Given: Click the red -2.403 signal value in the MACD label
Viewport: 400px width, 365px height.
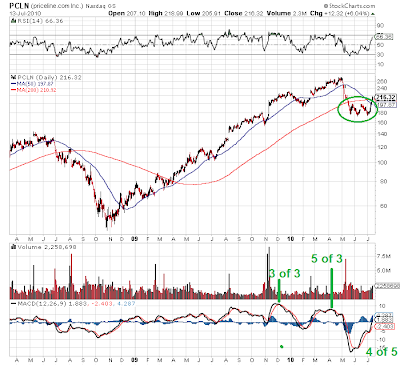Looking at the screenshot, I should [x=101, y=304].
